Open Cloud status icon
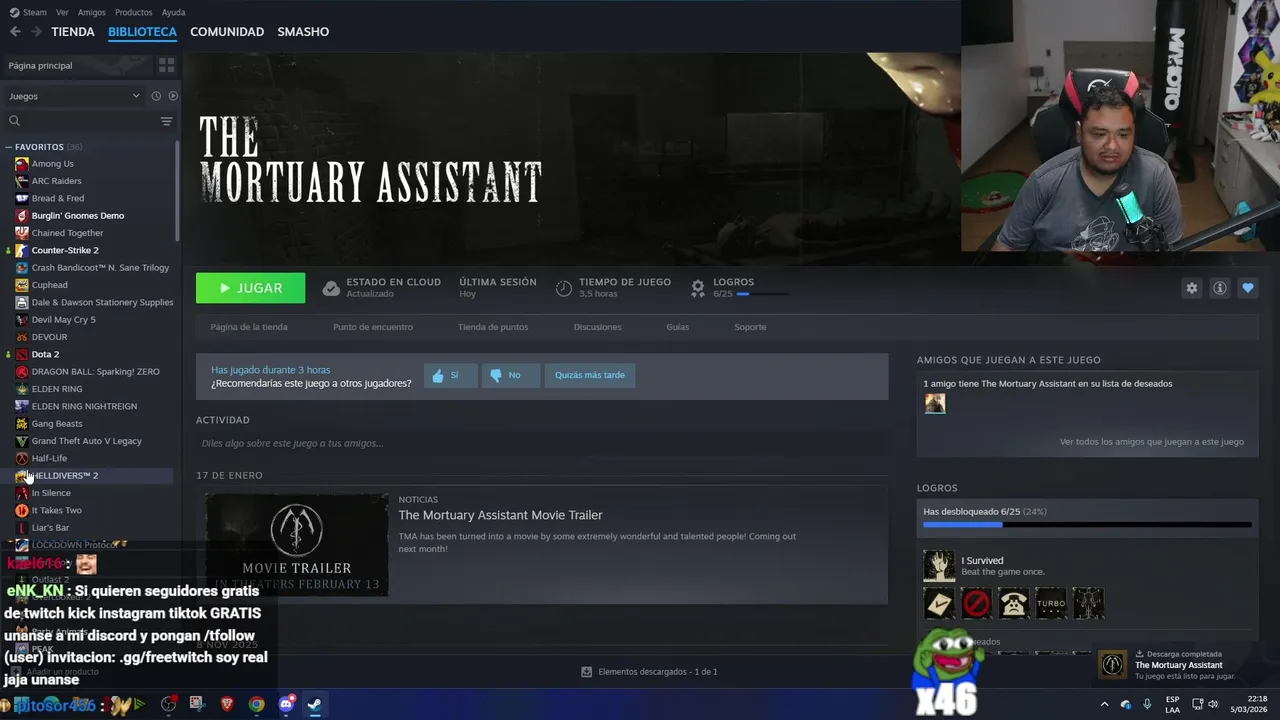 pyautogui.click(x=331, y=288)
